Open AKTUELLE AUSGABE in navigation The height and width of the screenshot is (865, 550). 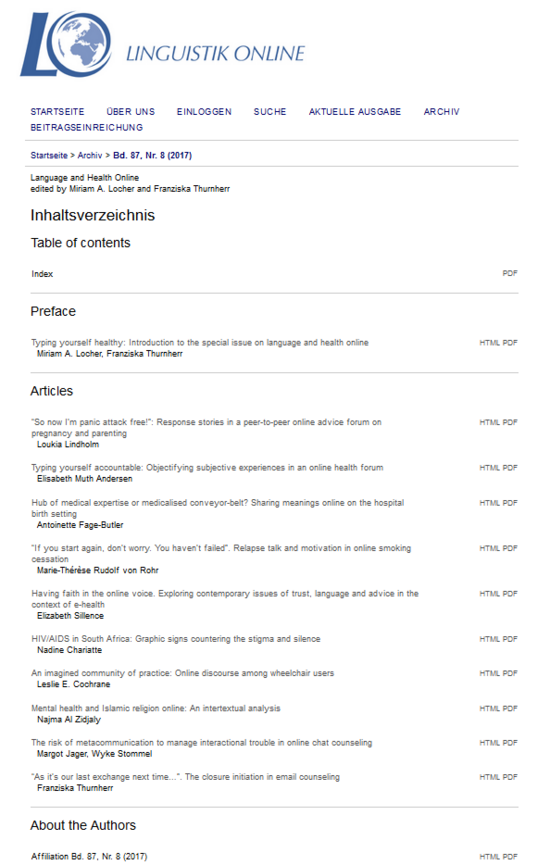[x=355, y=111]
